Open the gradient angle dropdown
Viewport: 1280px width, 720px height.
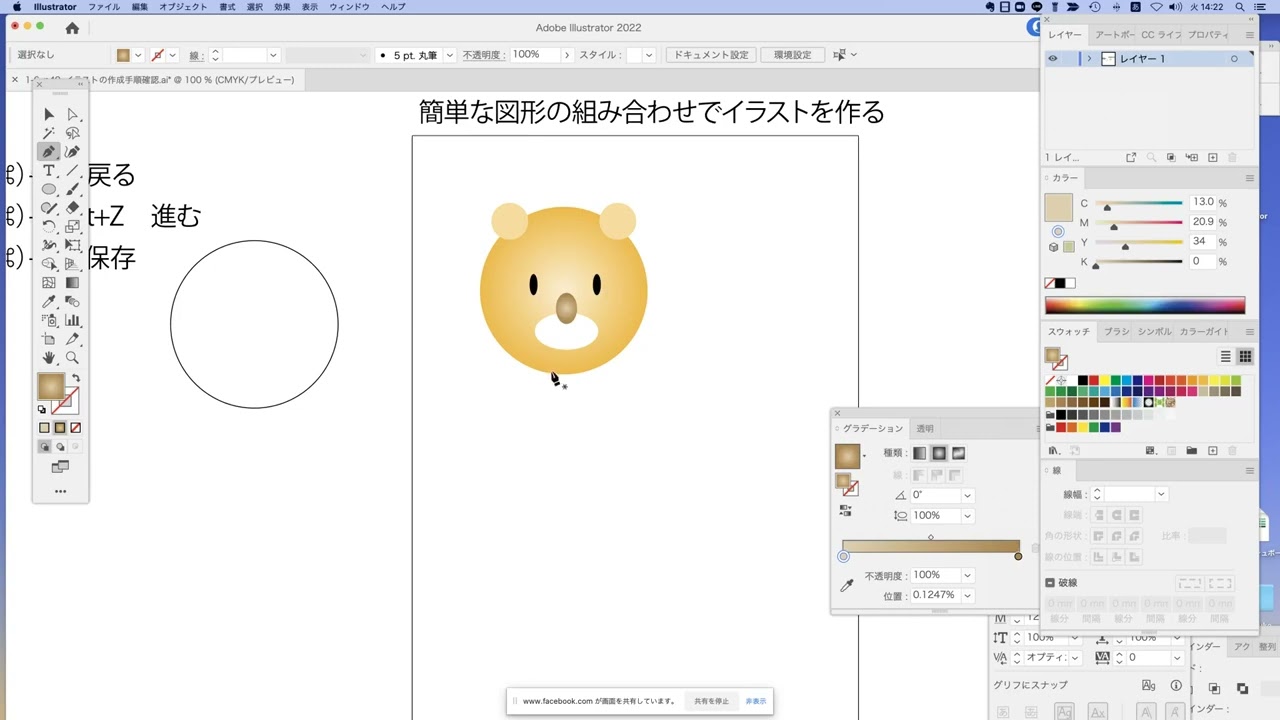[967, 495]
